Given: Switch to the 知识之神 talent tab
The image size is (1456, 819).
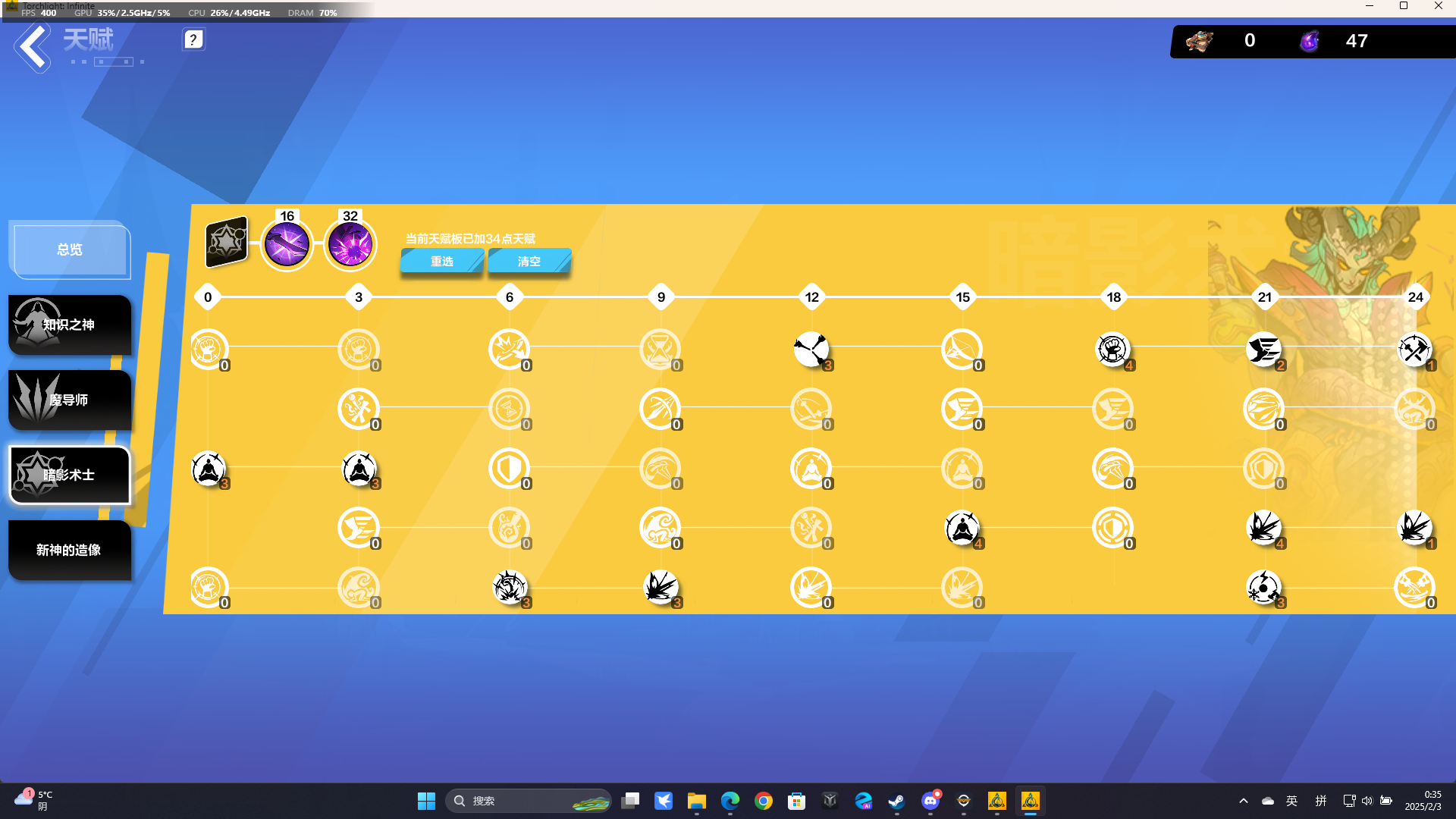Looking at the screenshot, I should (x=70, y=325).
